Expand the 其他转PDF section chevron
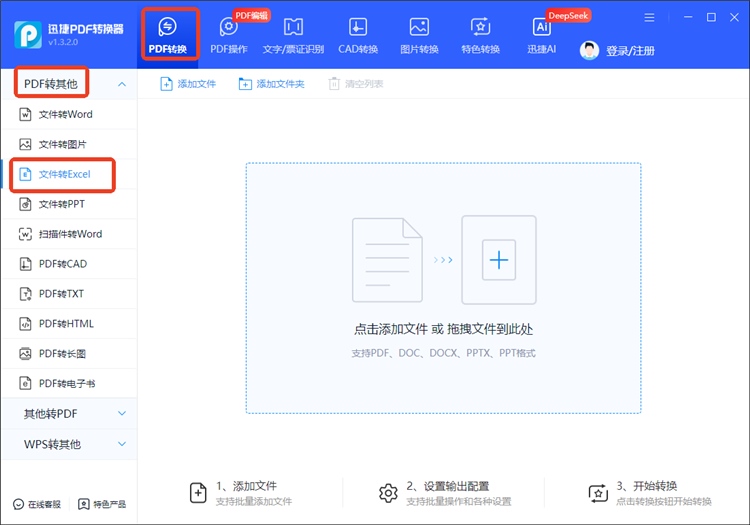This screenshot has height=525, width=750. pos(122,413)
